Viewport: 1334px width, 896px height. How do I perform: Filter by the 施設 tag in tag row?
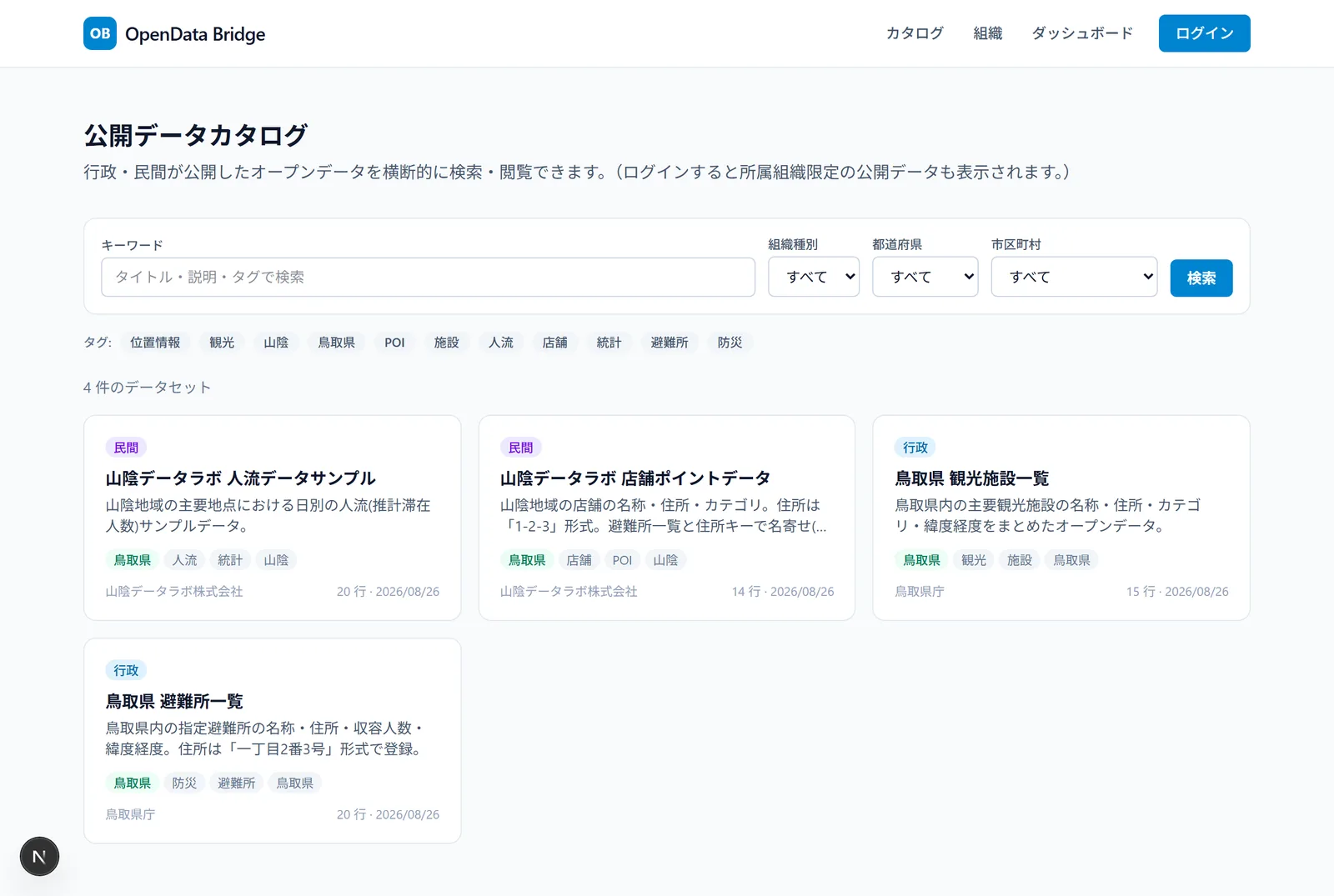tap(447, 343)
